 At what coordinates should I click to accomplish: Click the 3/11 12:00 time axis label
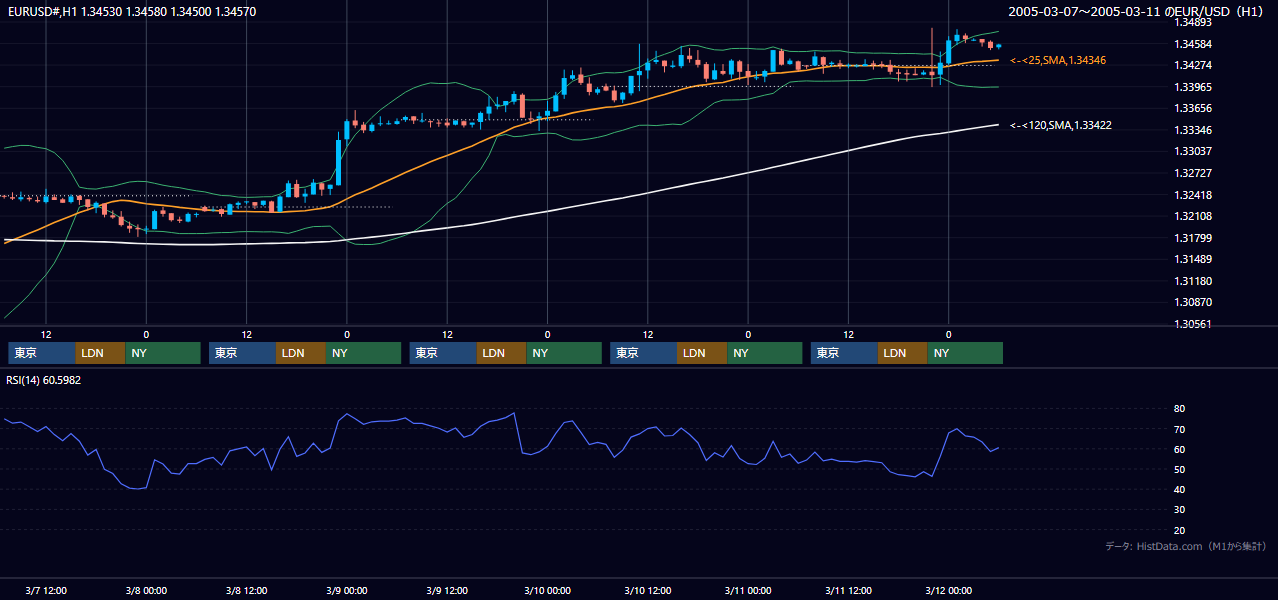click(848, 591)
